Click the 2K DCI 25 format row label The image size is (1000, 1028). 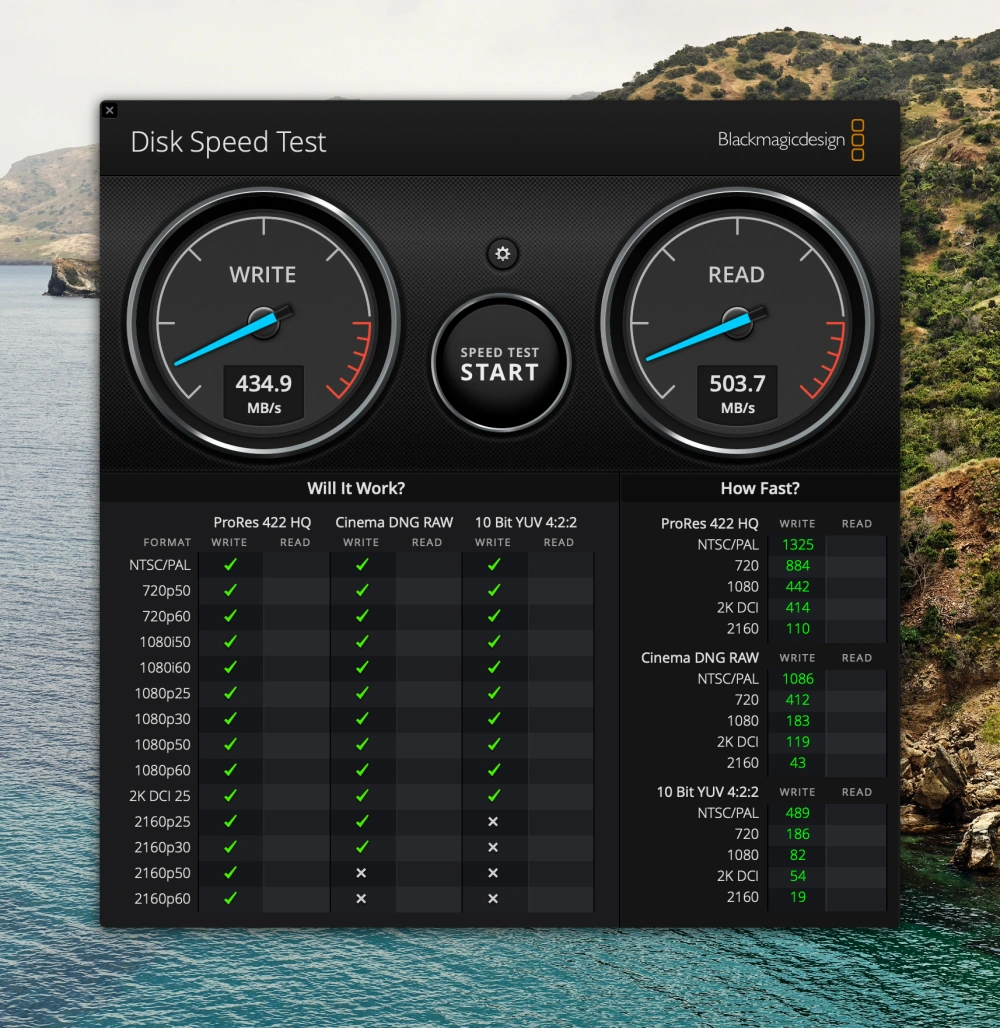click(159, 796)
